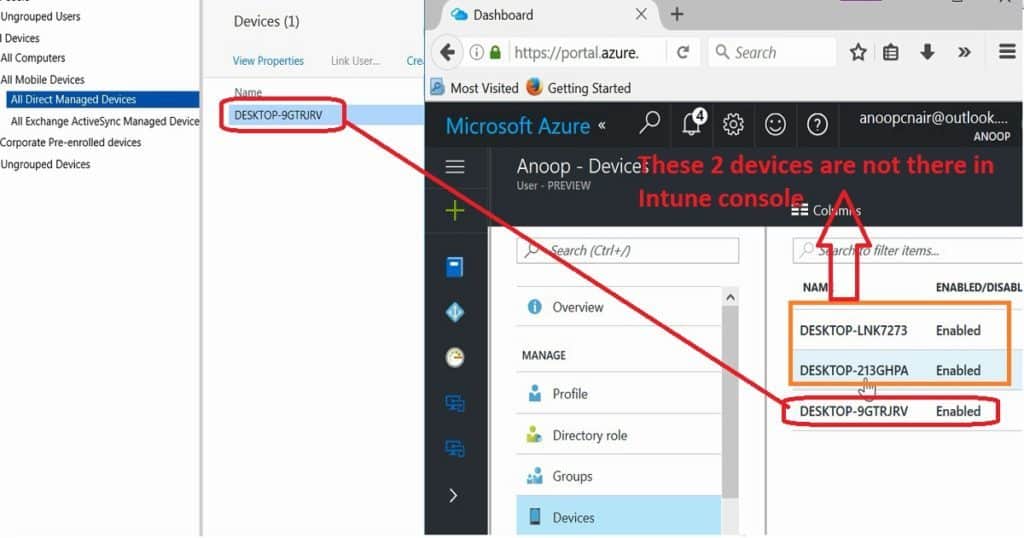This screenshot has width=1024, height=538.
Task: Open Getting Started bookmark
Action: pyautogui.click(x=579, y=87)
